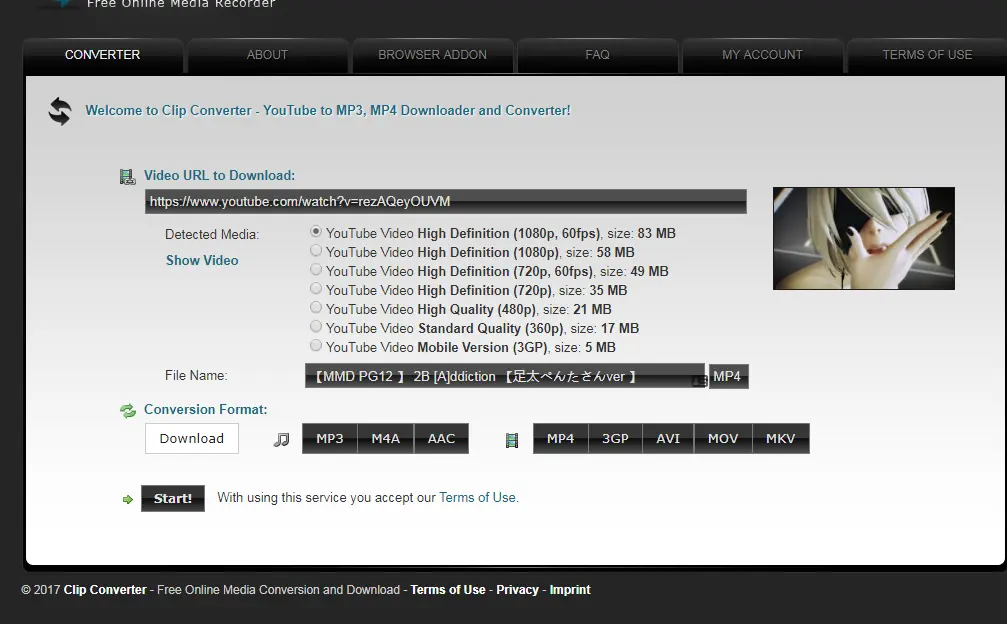Select High Quality 480p 21 MB option
This screenshot has width=1007, height=624.
(x=315, y=308)
